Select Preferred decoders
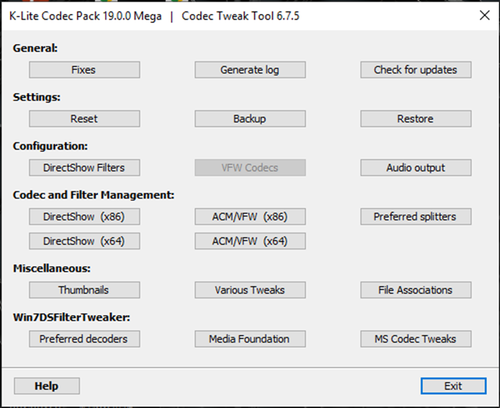 (84, 339)
